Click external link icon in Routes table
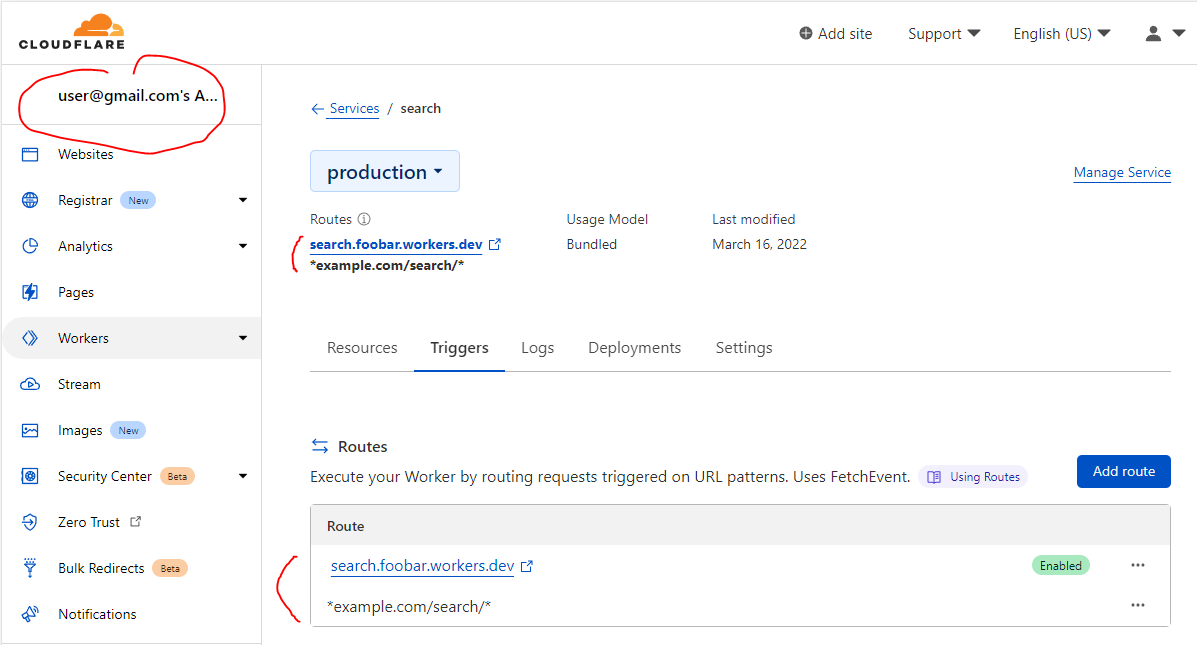 click(527, 566)
